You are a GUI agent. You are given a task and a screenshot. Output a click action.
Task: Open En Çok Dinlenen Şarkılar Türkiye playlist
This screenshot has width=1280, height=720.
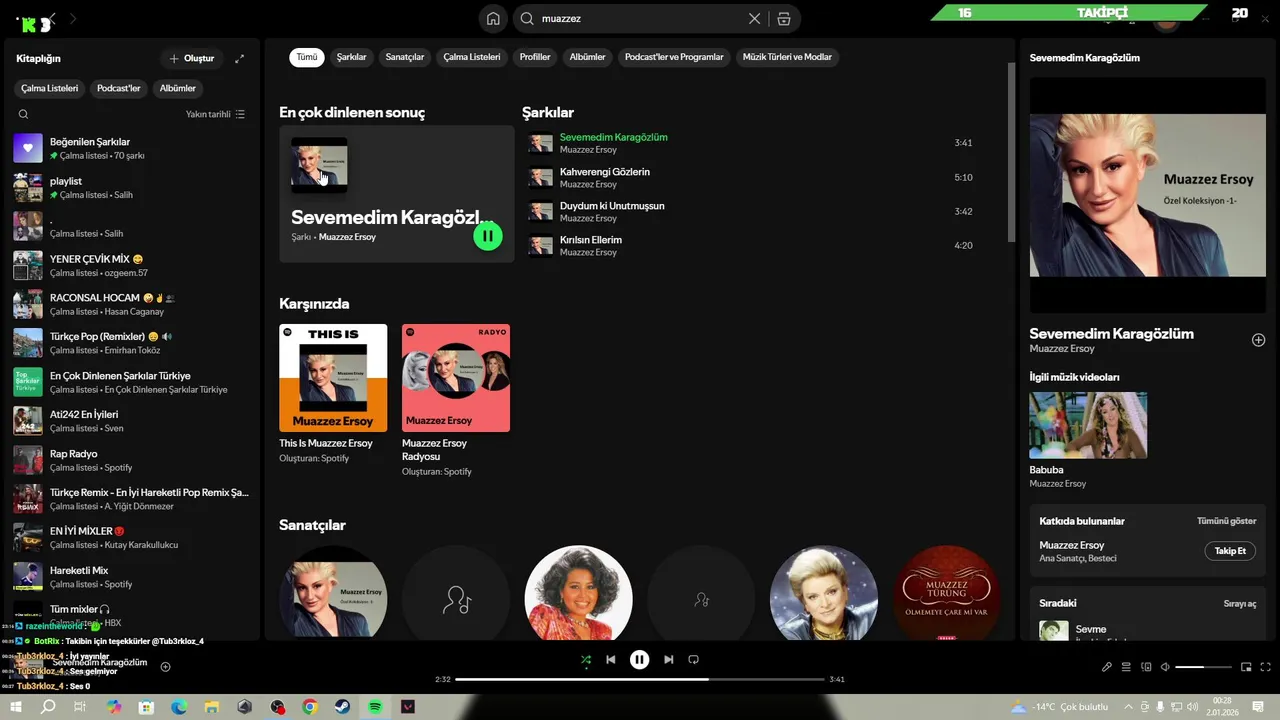(132, 382)
